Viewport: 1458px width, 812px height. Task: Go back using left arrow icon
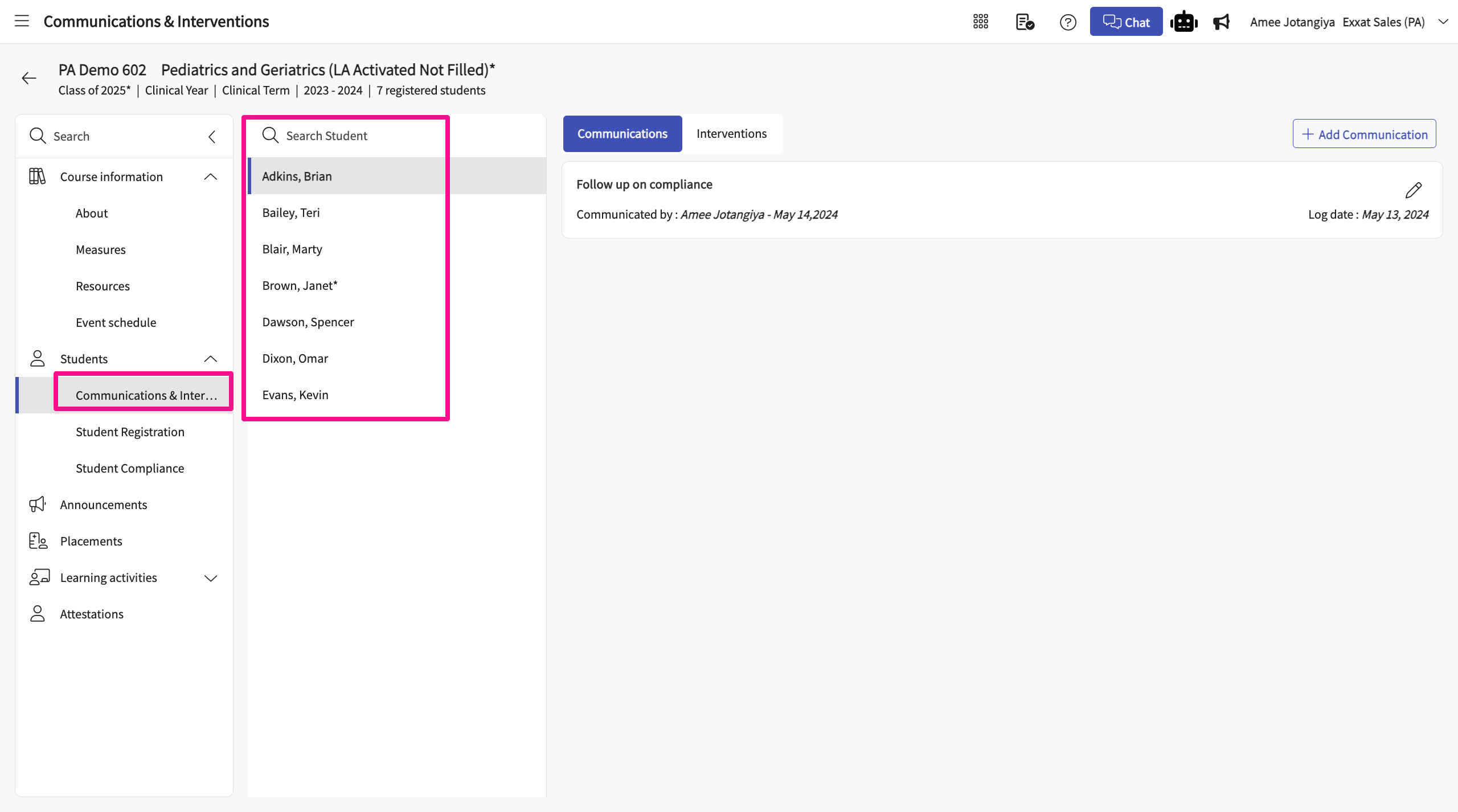(x=29, y=78)
